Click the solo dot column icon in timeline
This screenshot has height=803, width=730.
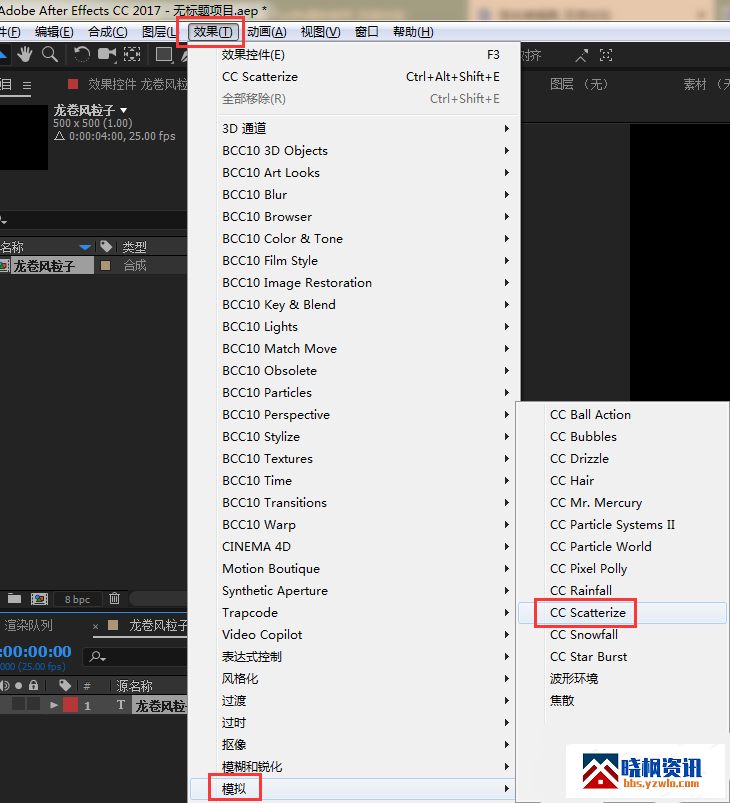pyautogui.click(x=19, y=685)
